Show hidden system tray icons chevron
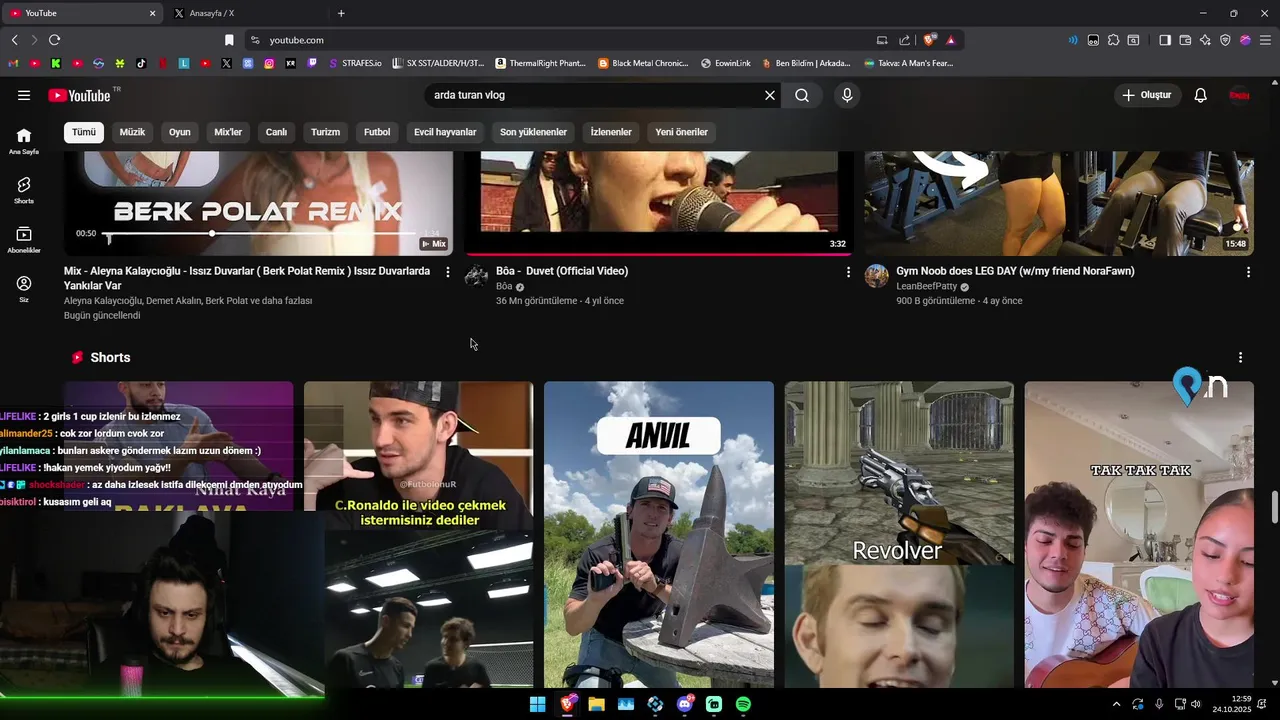 coord(1116,704)
